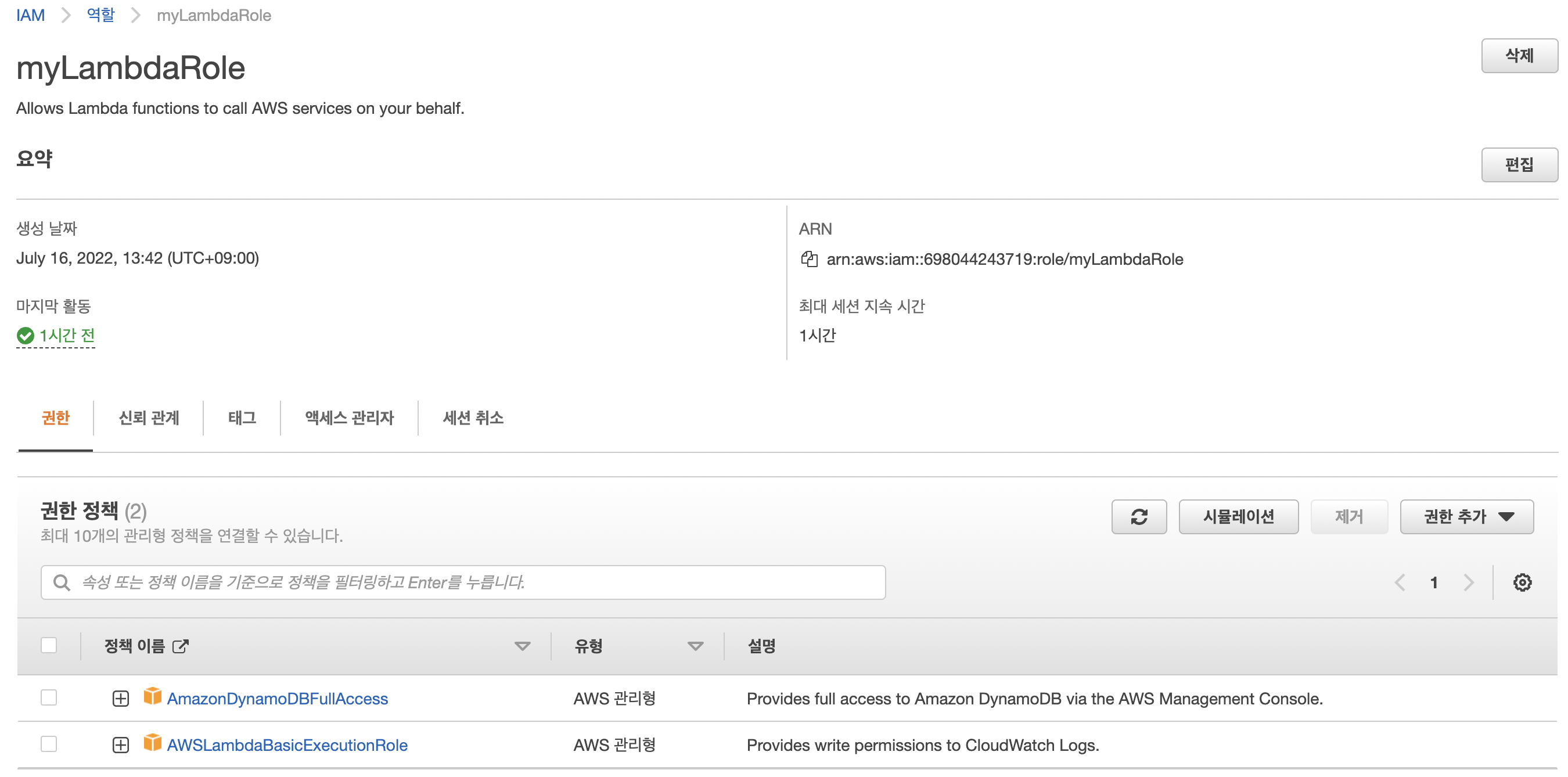Image resolution: width=1568 pixels, height=777 pixels.
Task: Switch to the 태그 tab
Action: pyautogui.click(x=242, y=418)
